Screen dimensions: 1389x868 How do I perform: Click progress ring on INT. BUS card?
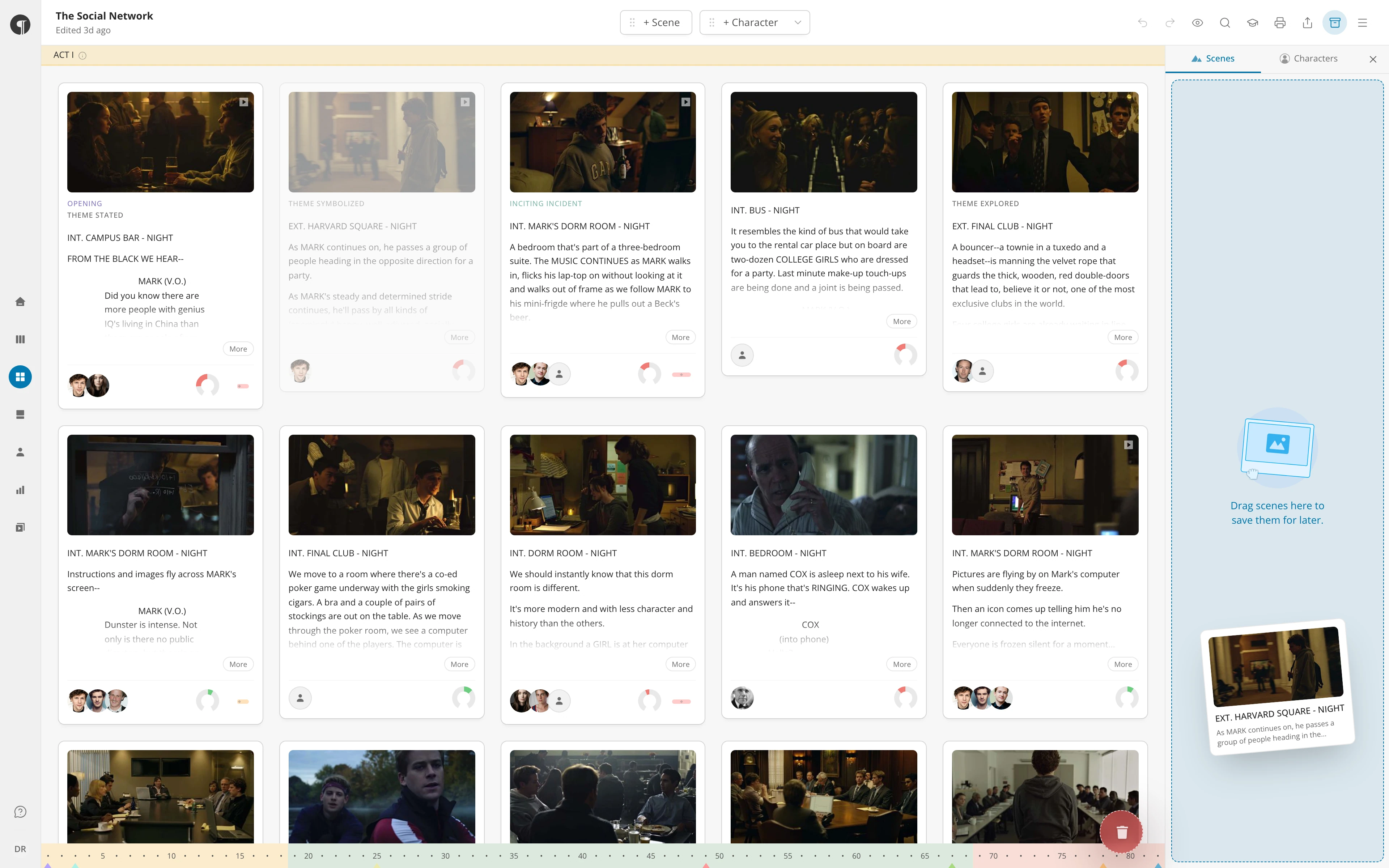coord(905,356)
